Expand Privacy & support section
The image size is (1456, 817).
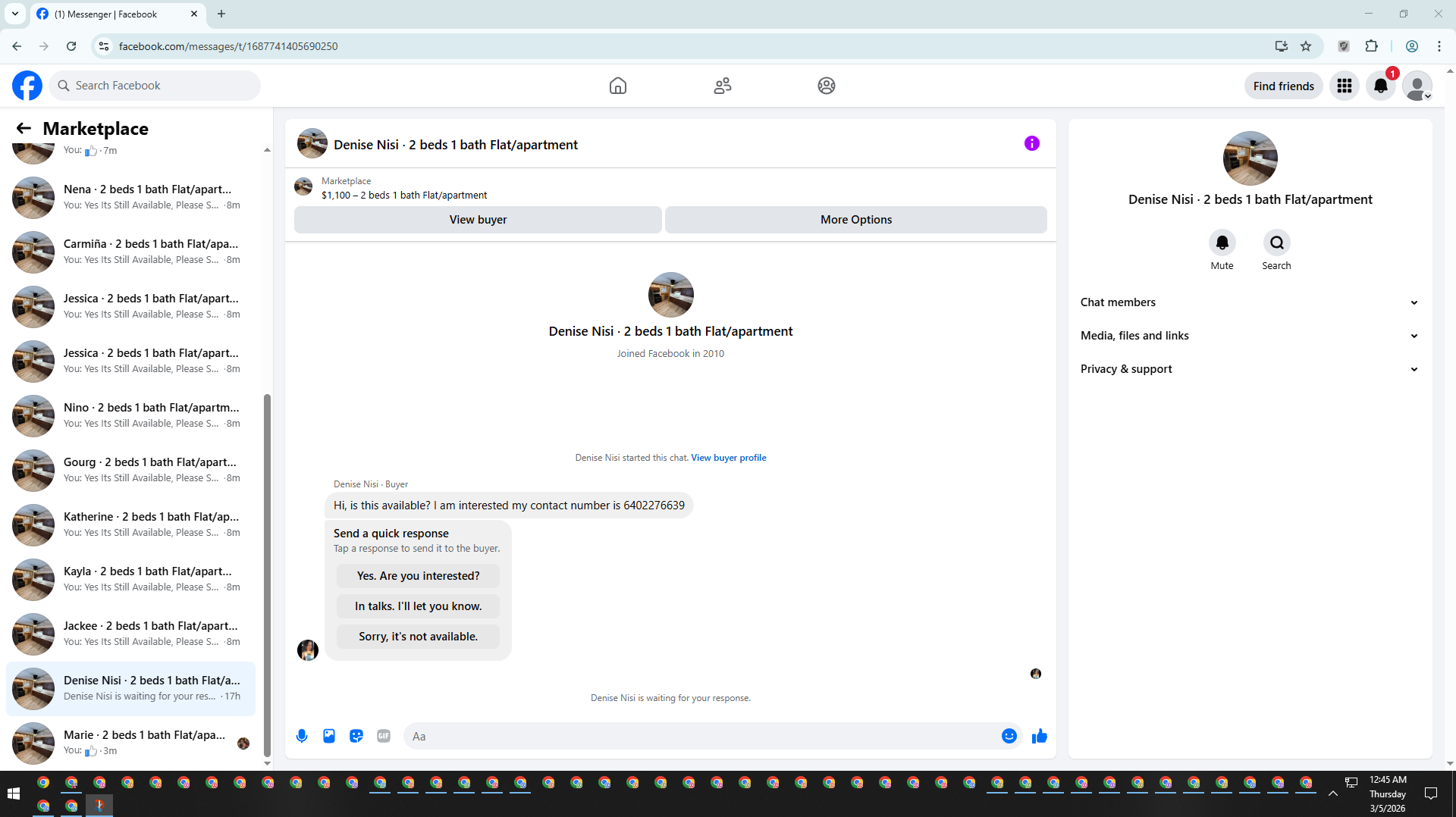click(1250, 369)
